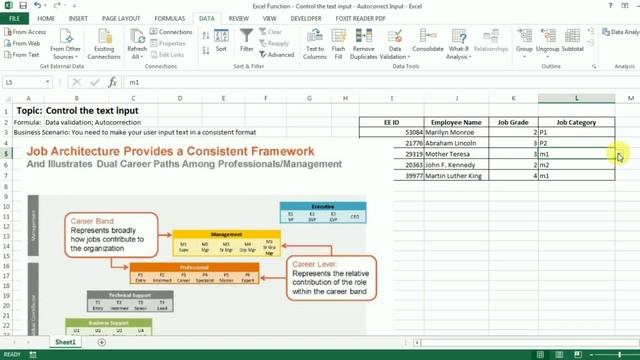Confirm formula bar entry checkmark
The width and height of the screenshot is (640, 360).
pyautogui.click(x=95, y=82)
